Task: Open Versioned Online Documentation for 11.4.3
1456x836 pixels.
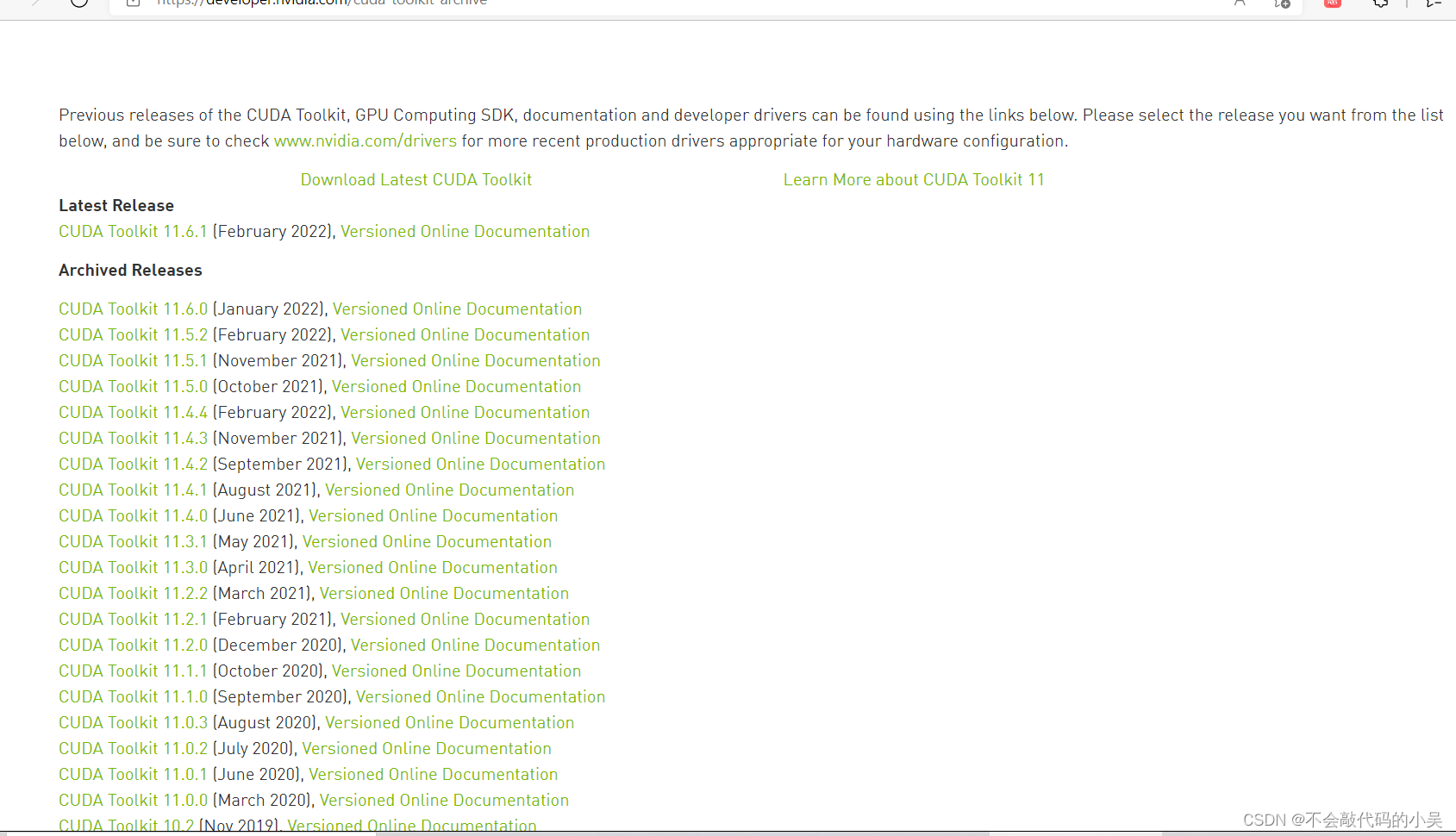Action: point(476,439)
